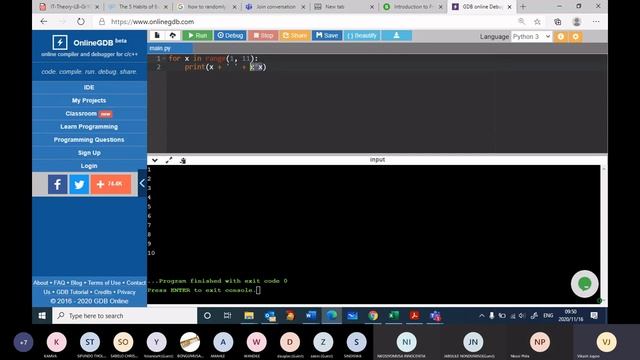Open a new browser tab
The image size is (640, 360).
tap(523, 7)
